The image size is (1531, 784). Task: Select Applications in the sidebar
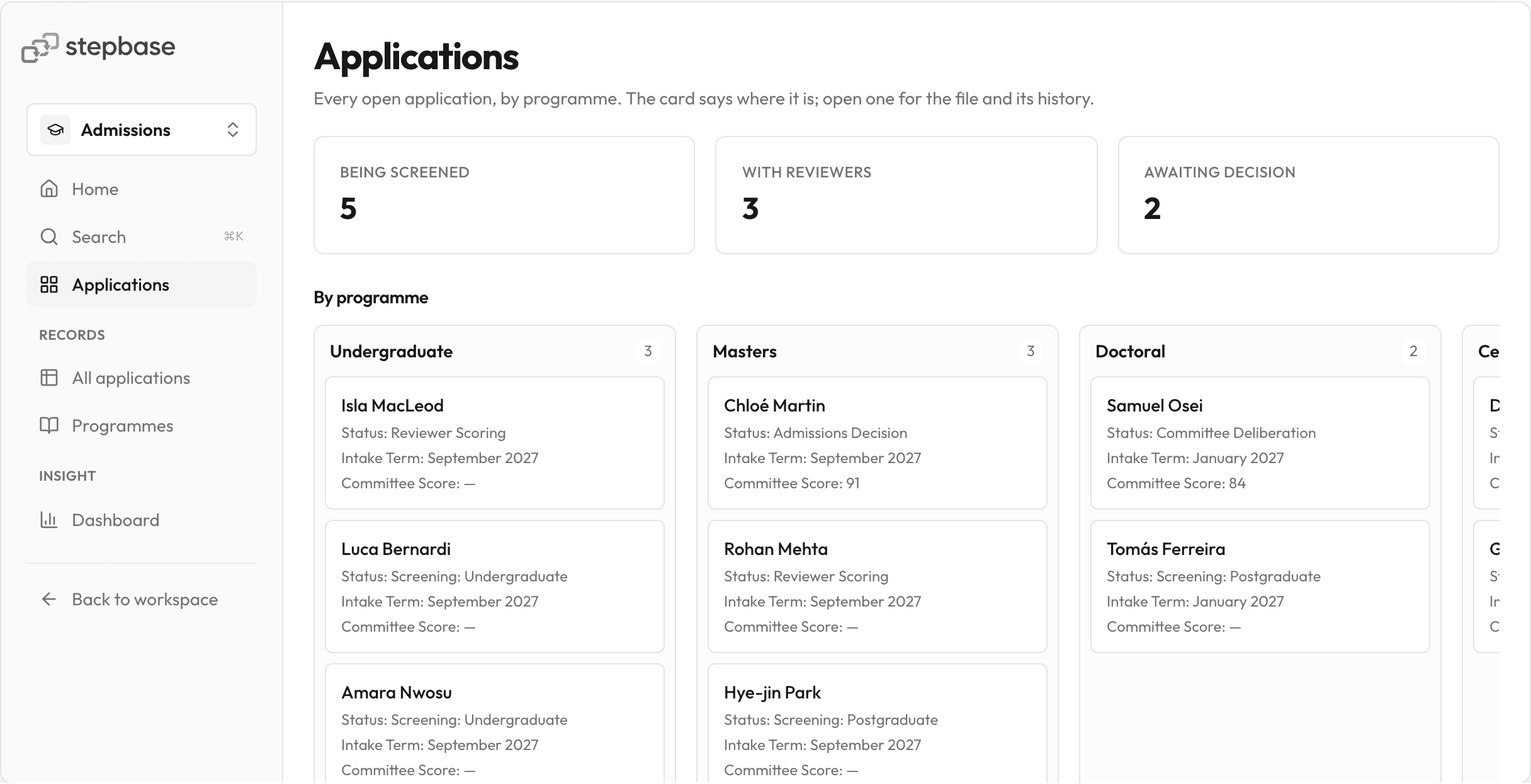[142, 284]
